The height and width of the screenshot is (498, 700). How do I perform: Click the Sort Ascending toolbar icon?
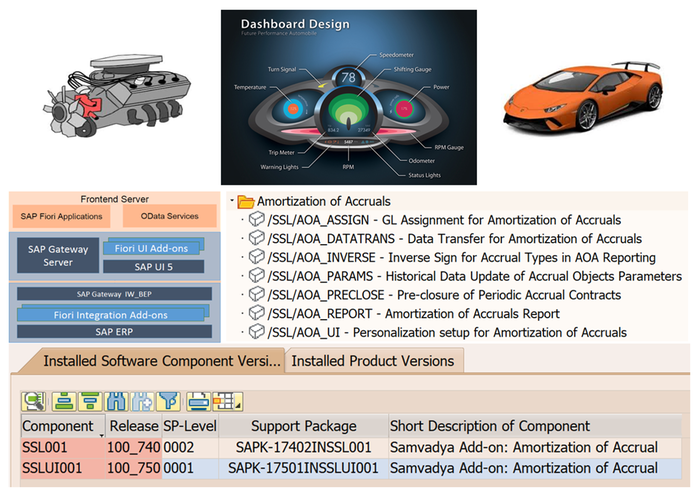[64, 401]
